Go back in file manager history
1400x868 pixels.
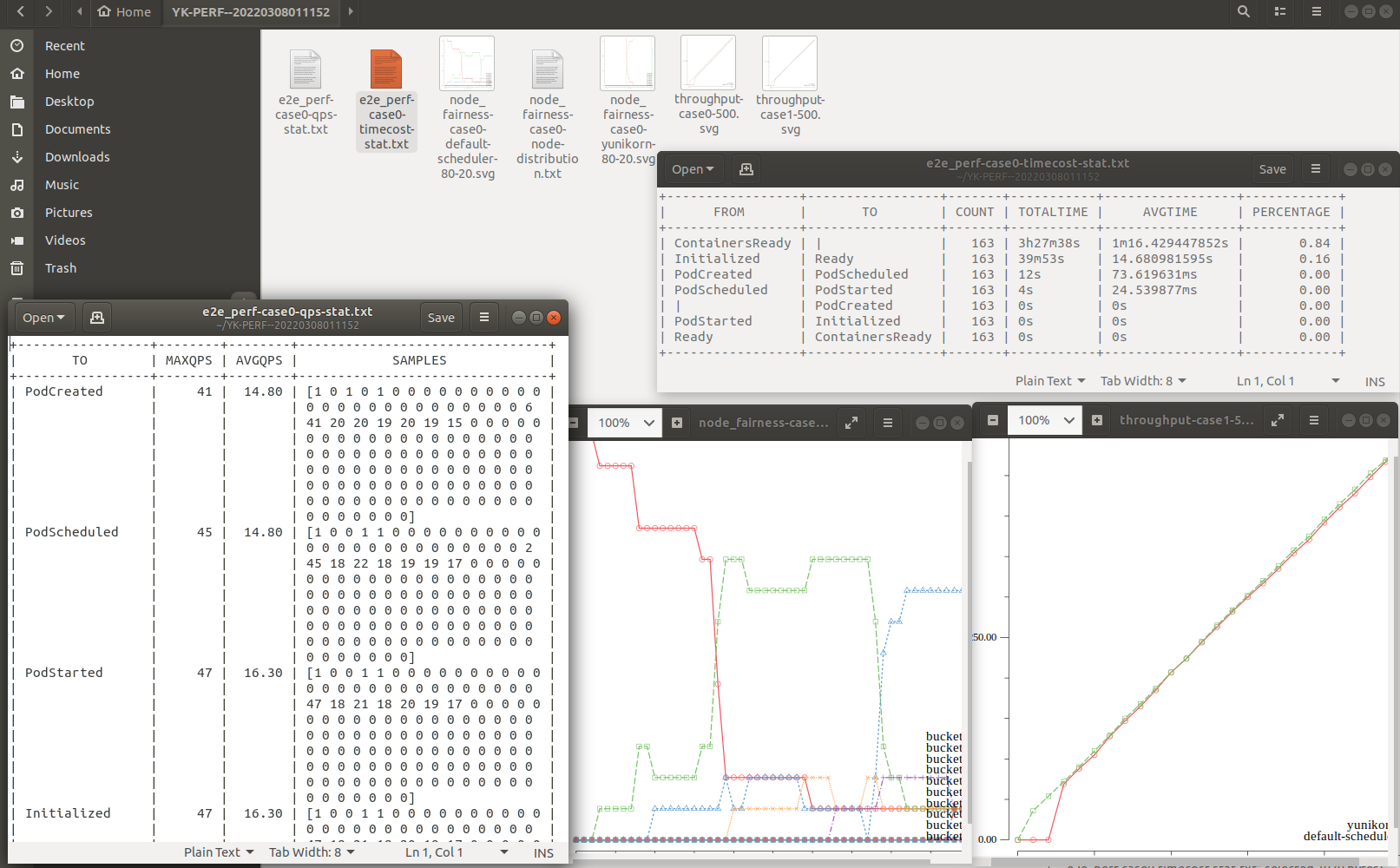click(21, 12)
